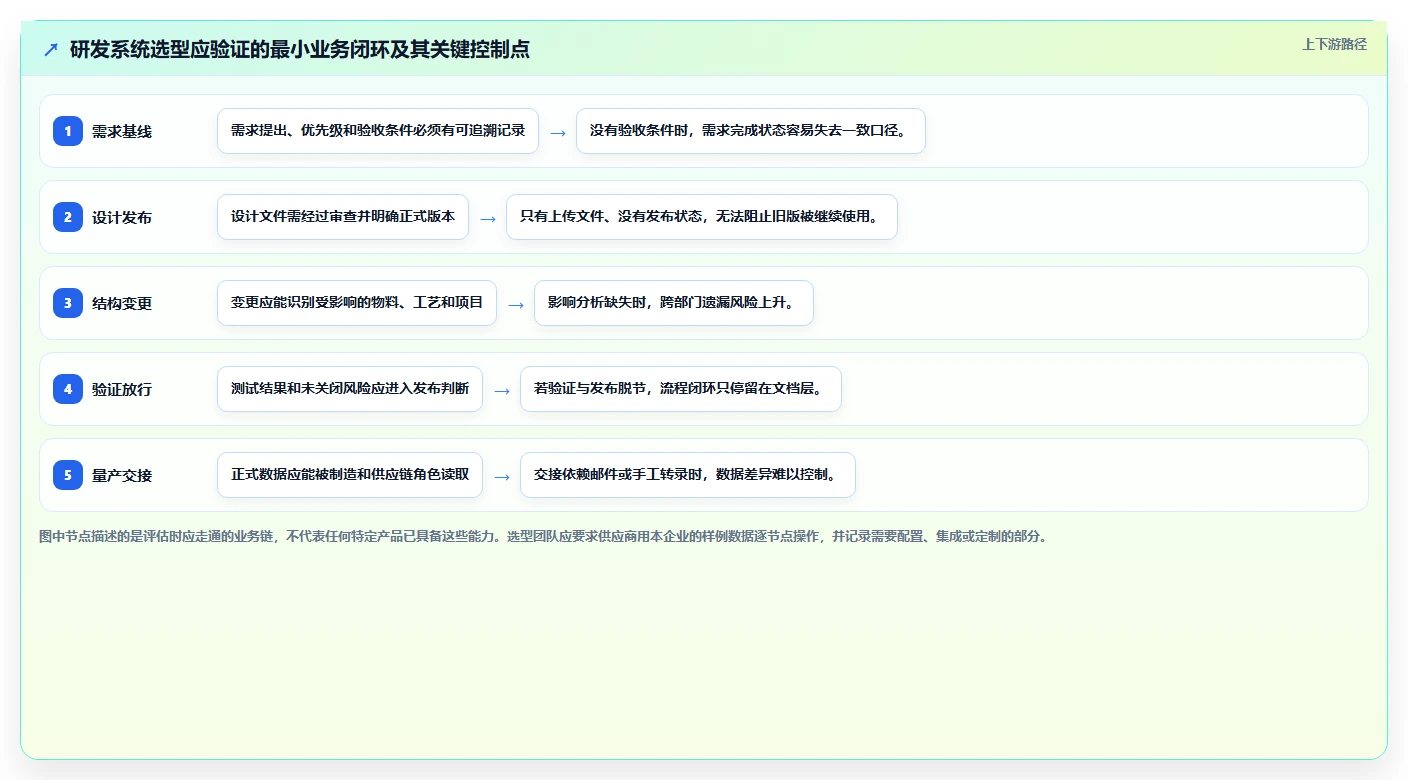Click the 设计发布 step label
The width and height of the screenshot is (1408, 780).
coord(122,217)
